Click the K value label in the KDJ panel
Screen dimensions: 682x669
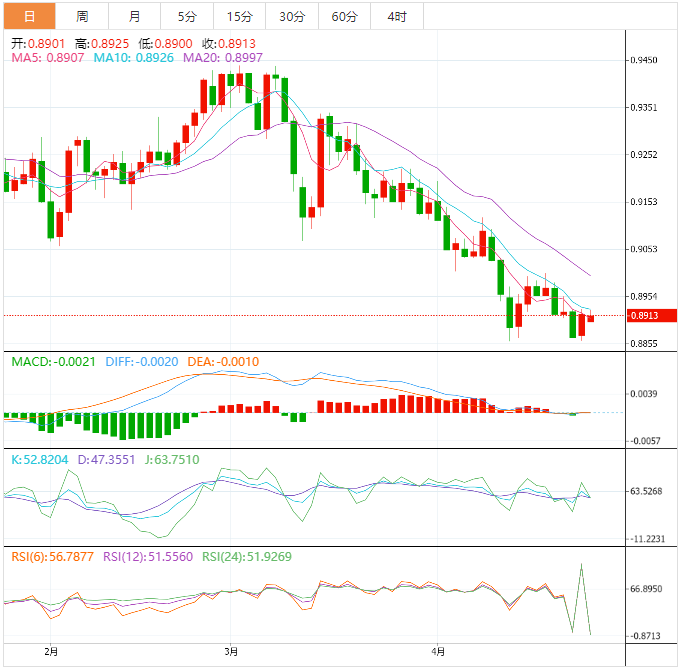coord(40,460)
